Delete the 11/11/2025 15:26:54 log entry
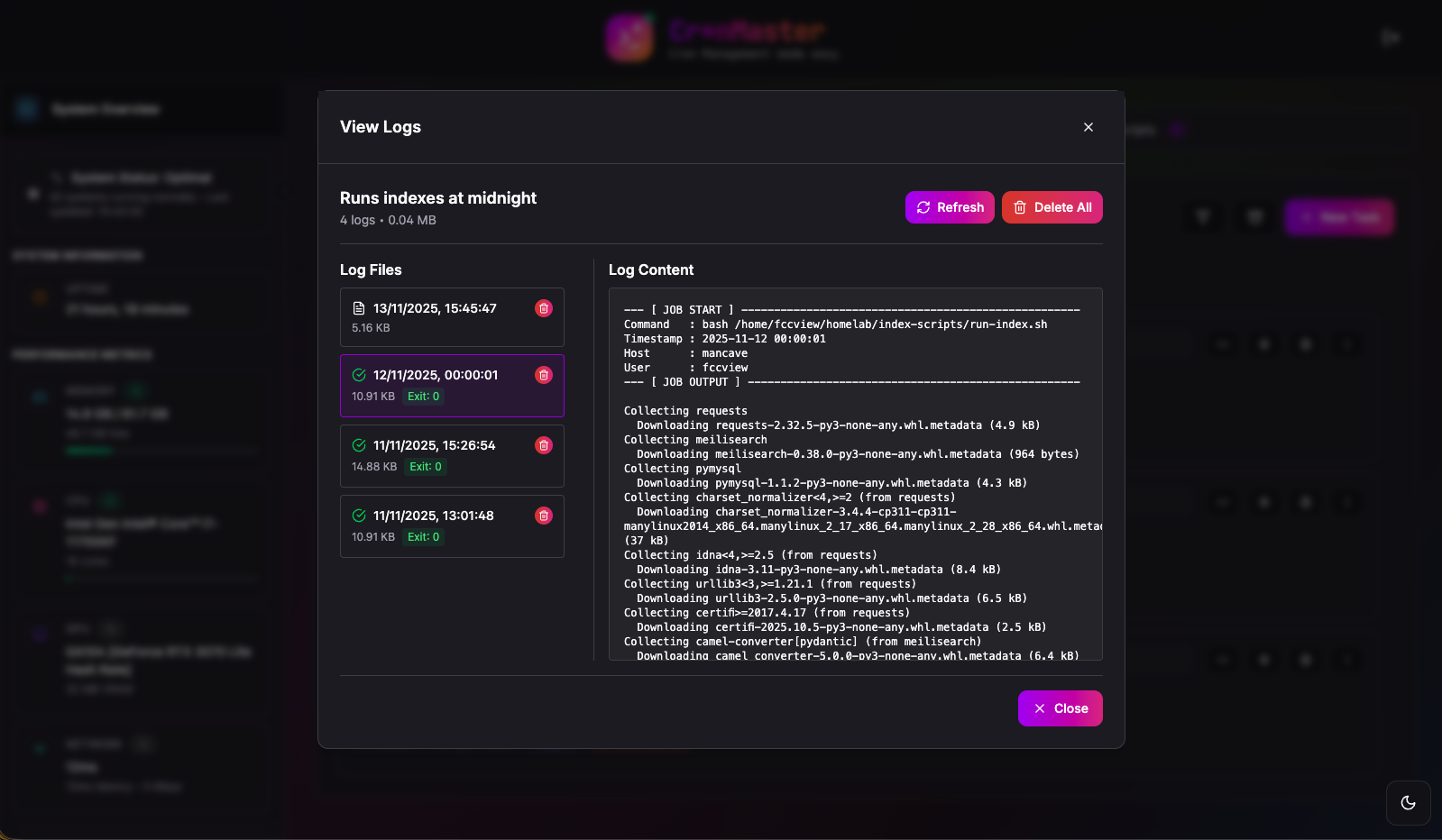Viewport: 1442px width, 840px height. point(544,445)
